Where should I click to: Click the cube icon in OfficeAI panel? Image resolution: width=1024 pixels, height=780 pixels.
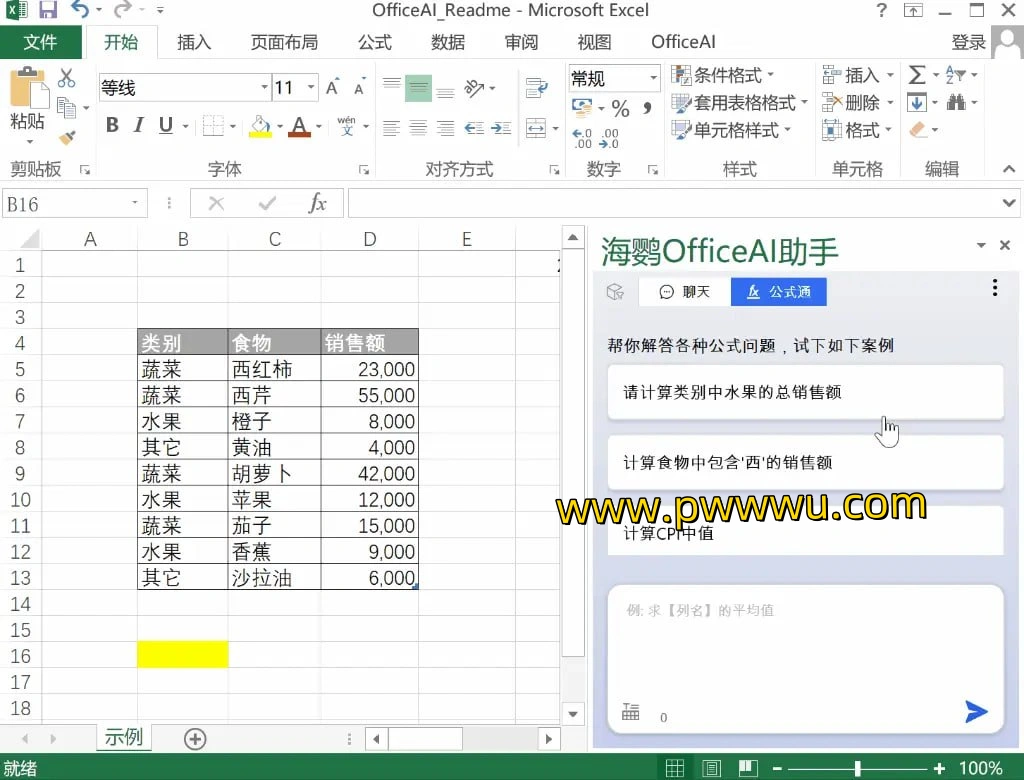tap(615, 291)
